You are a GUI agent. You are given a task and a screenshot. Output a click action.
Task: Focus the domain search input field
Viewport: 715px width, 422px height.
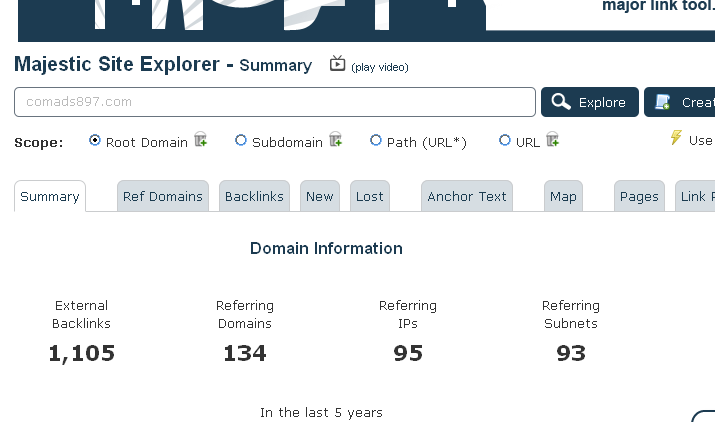pyautogui.click(x=275, y=102)
